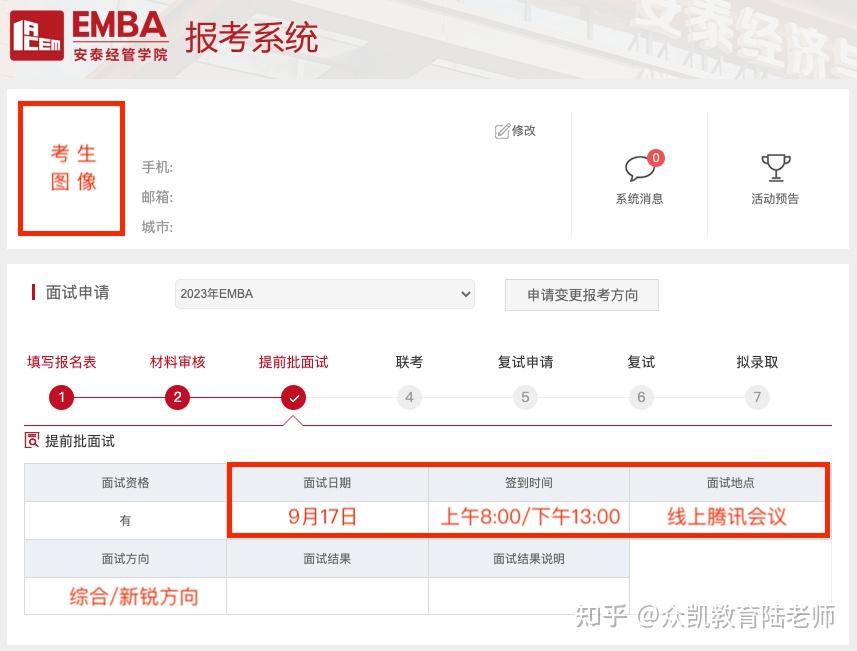Screen dimensions: 857x651
Task: Select step 7 circle 拟录取
Action: pos(757,397)
